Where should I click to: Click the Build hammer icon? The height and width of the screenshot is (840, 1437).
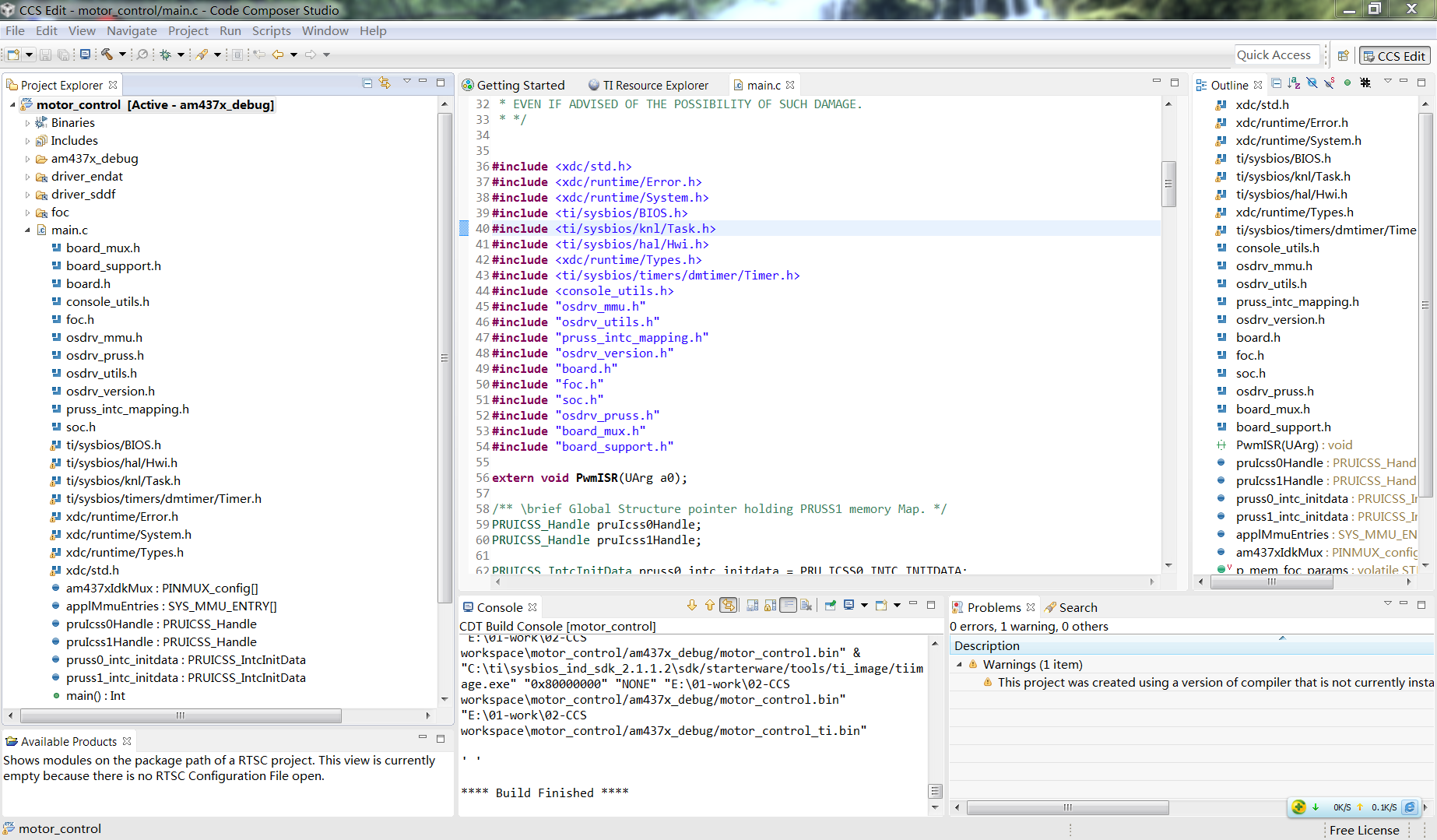[107, 54]
